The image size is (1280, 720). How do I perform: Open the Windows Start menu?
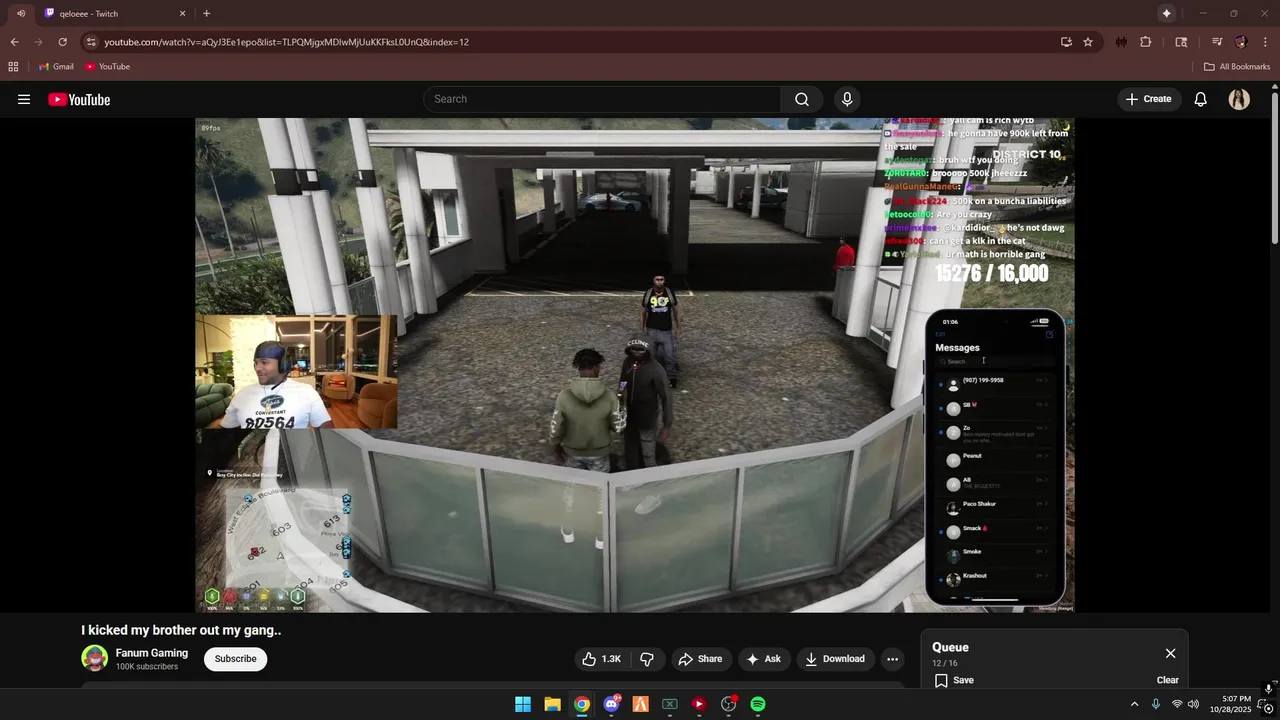[x=523, y=704]
